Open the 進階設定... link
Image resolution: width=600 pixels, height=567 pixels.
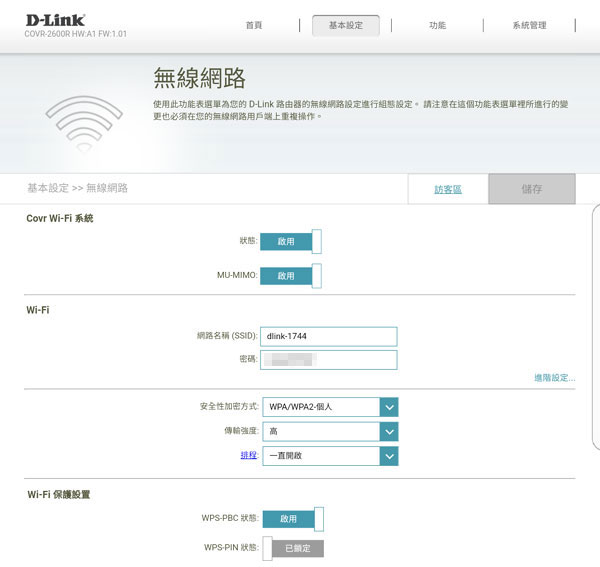(554, 378)
